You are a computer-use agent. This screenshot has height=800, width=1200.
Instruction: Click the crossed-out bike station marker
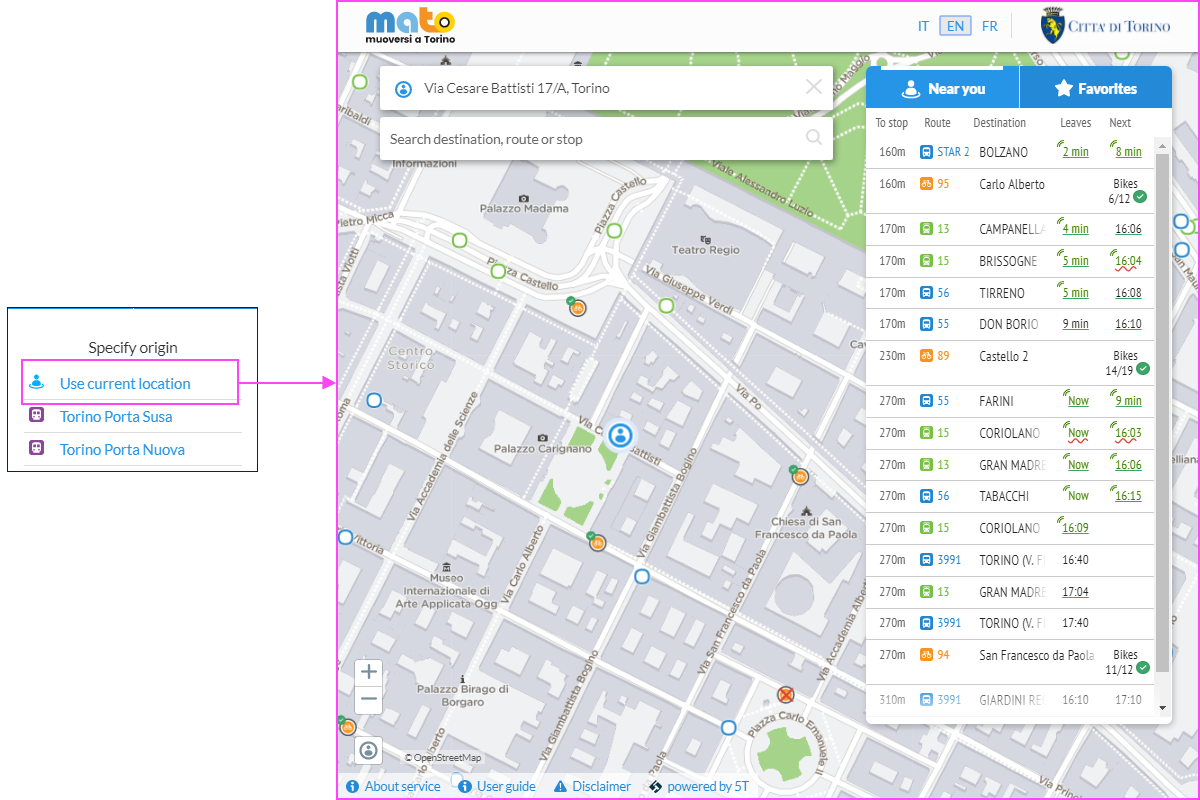[x=786, y=695]
